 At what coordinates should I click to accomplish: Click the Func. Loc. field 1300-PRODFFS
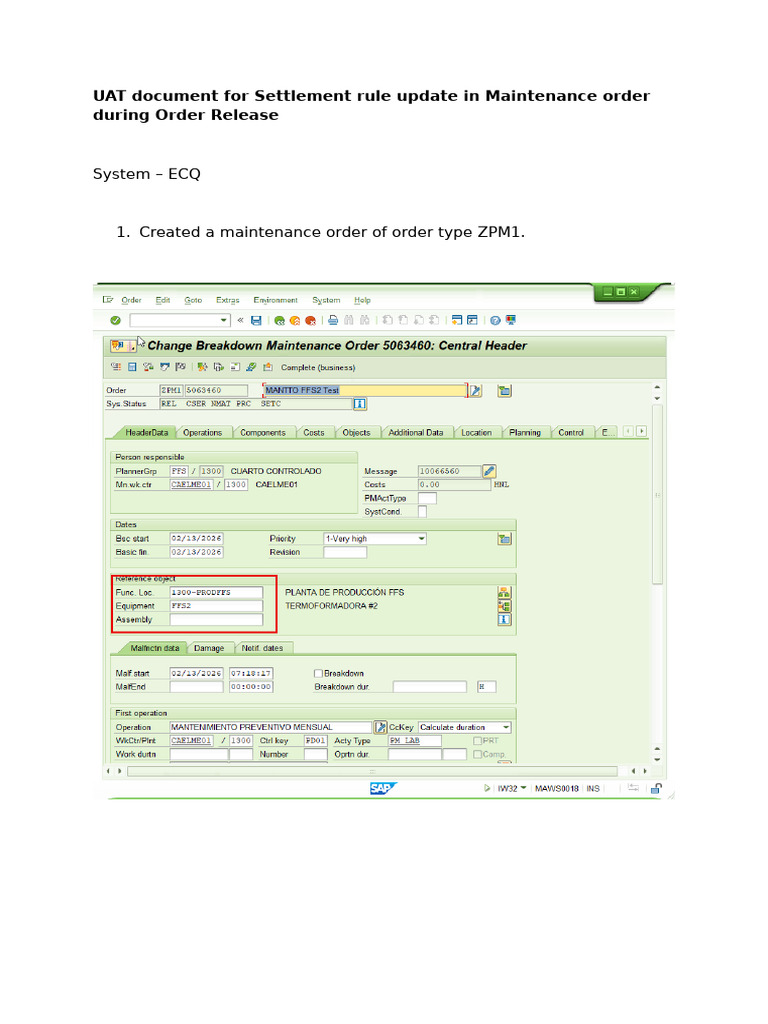(216, 592)
